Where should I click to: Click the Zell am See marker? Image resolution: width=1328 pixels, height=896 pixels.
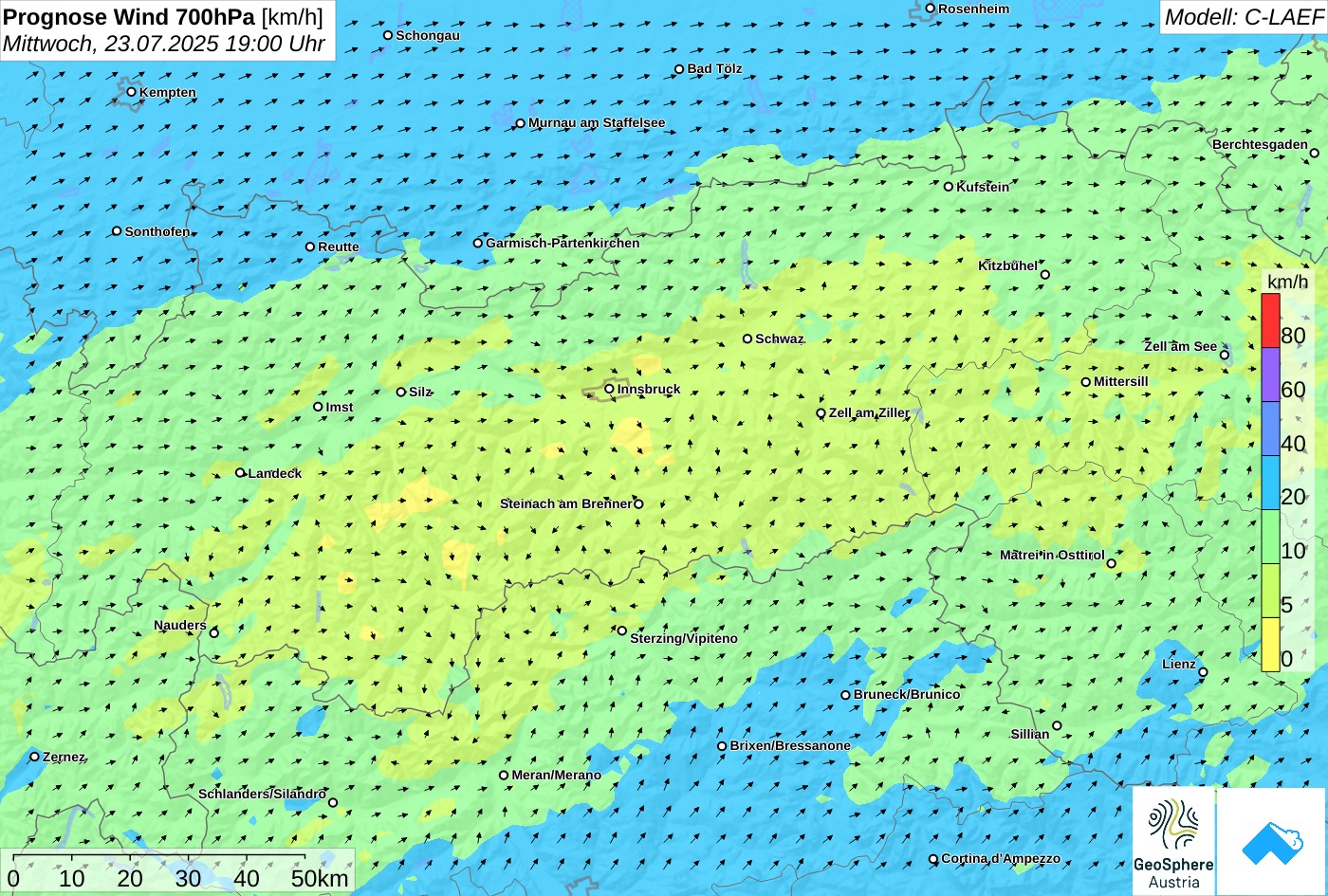[1225, 356]
